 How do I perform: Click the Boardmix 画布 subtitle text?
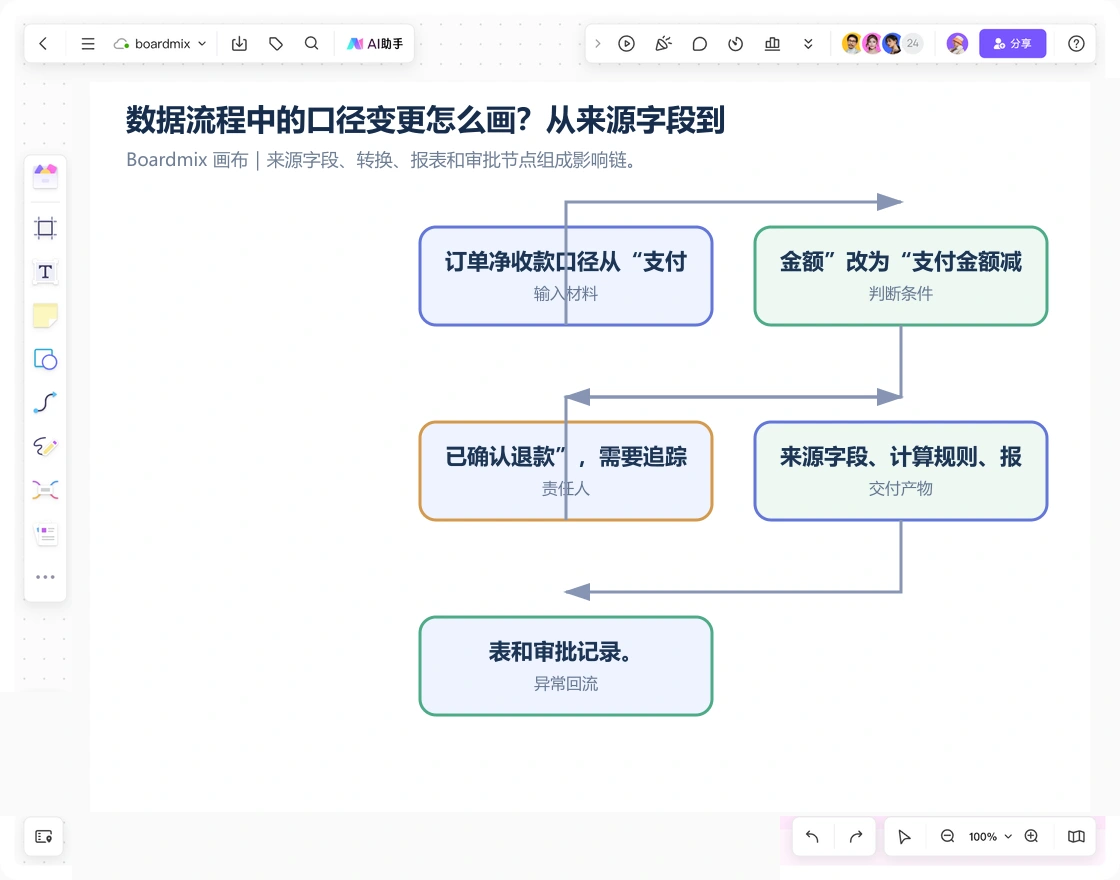pyautogui.click(x=381, y=160)
